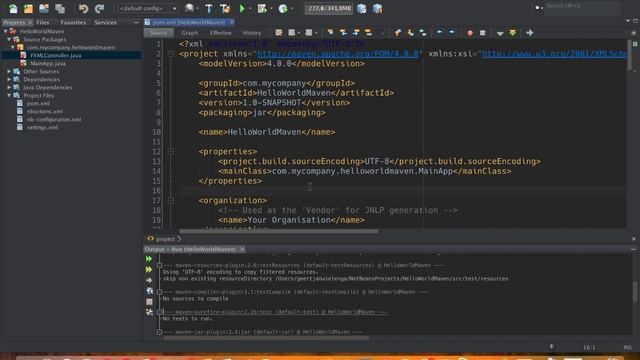Click the project breadcrumb below editor
The height and width of the screenshot is (360, 640).
tap(165, 239)
